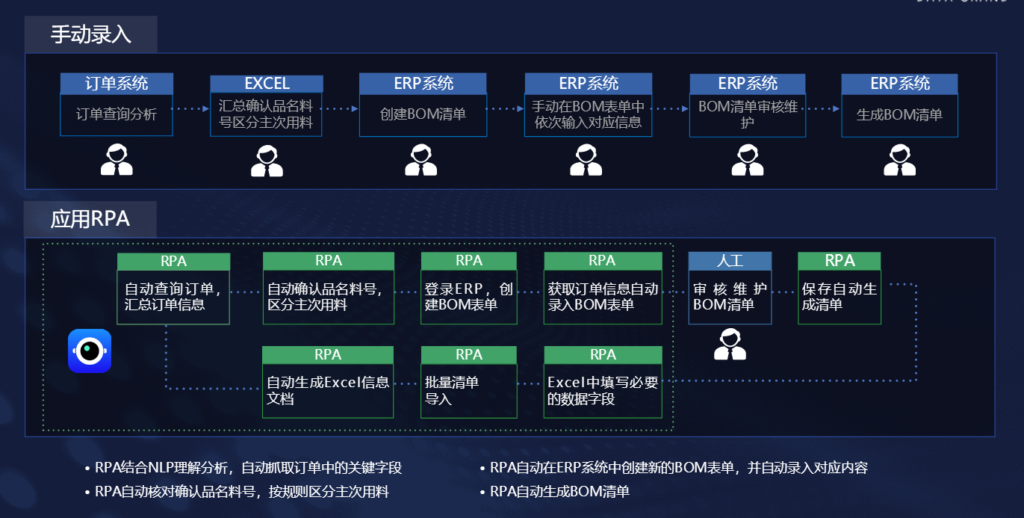Click the 批量清单导入 box
The height and width of the screenshot is (518, 1024).
coord(469,391)
